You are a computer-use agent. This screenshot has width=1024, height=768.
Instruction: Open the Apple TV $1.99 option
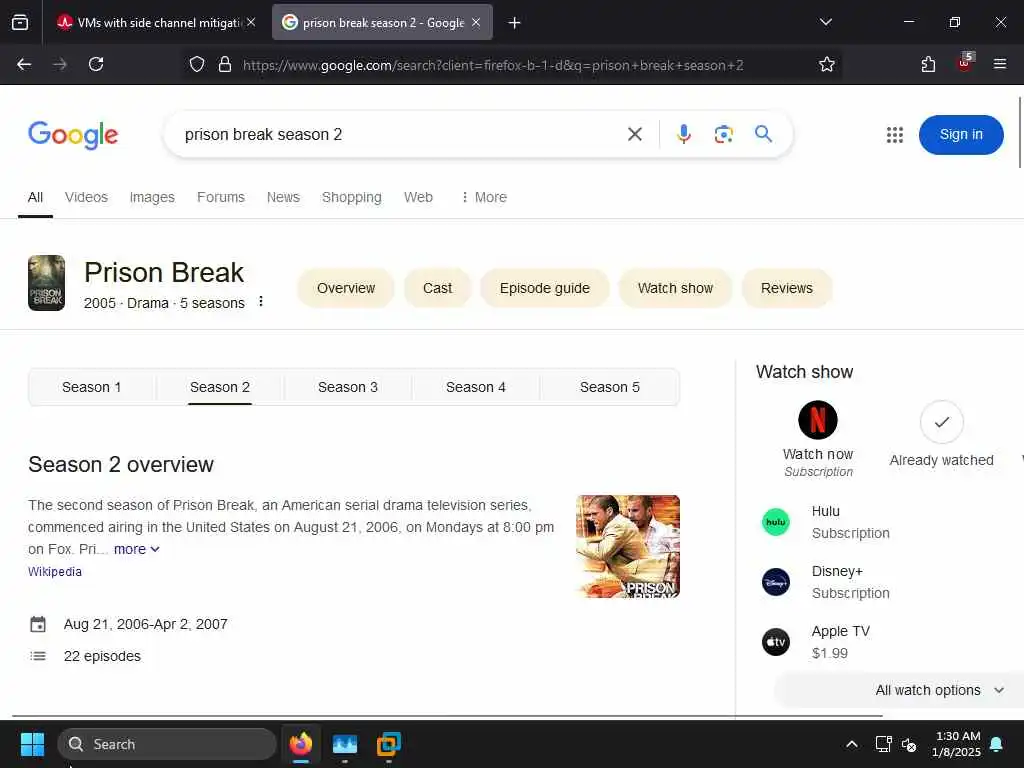pyautogui.click(x=816, y=642)
